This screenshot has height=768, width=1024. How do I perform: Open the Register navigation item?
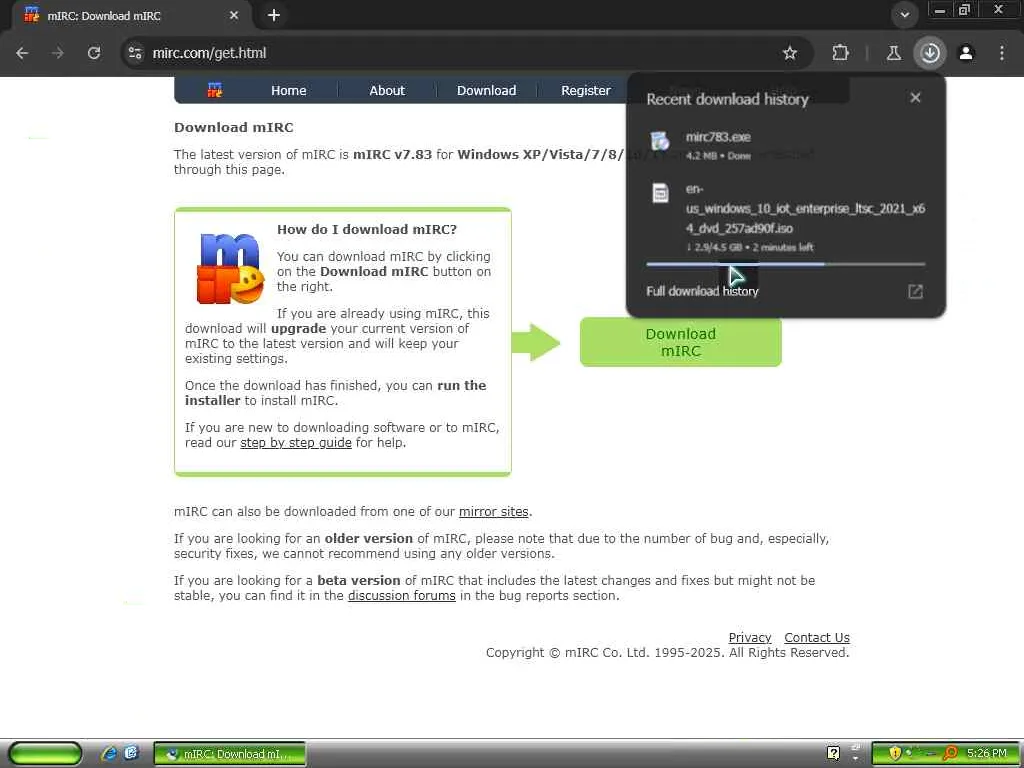tap(586, 91)
